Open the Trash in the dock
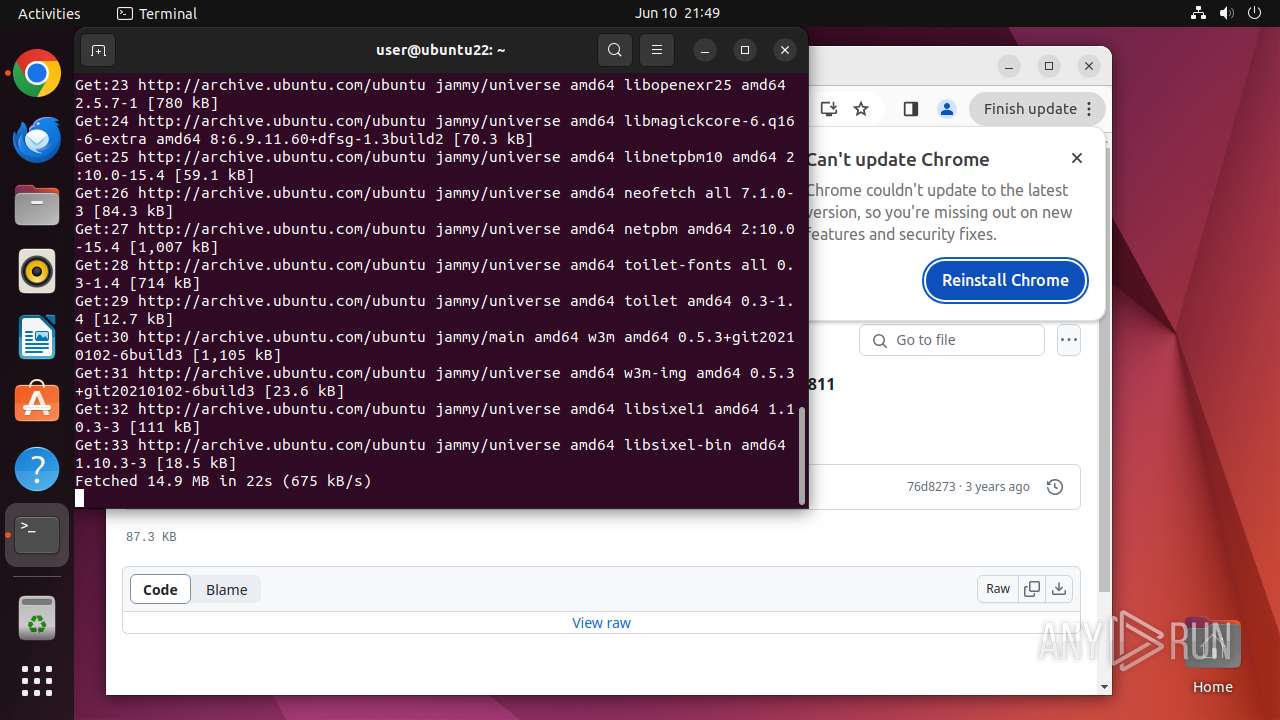This screenshot has height=720, width=1280. [x=37, y=617]
